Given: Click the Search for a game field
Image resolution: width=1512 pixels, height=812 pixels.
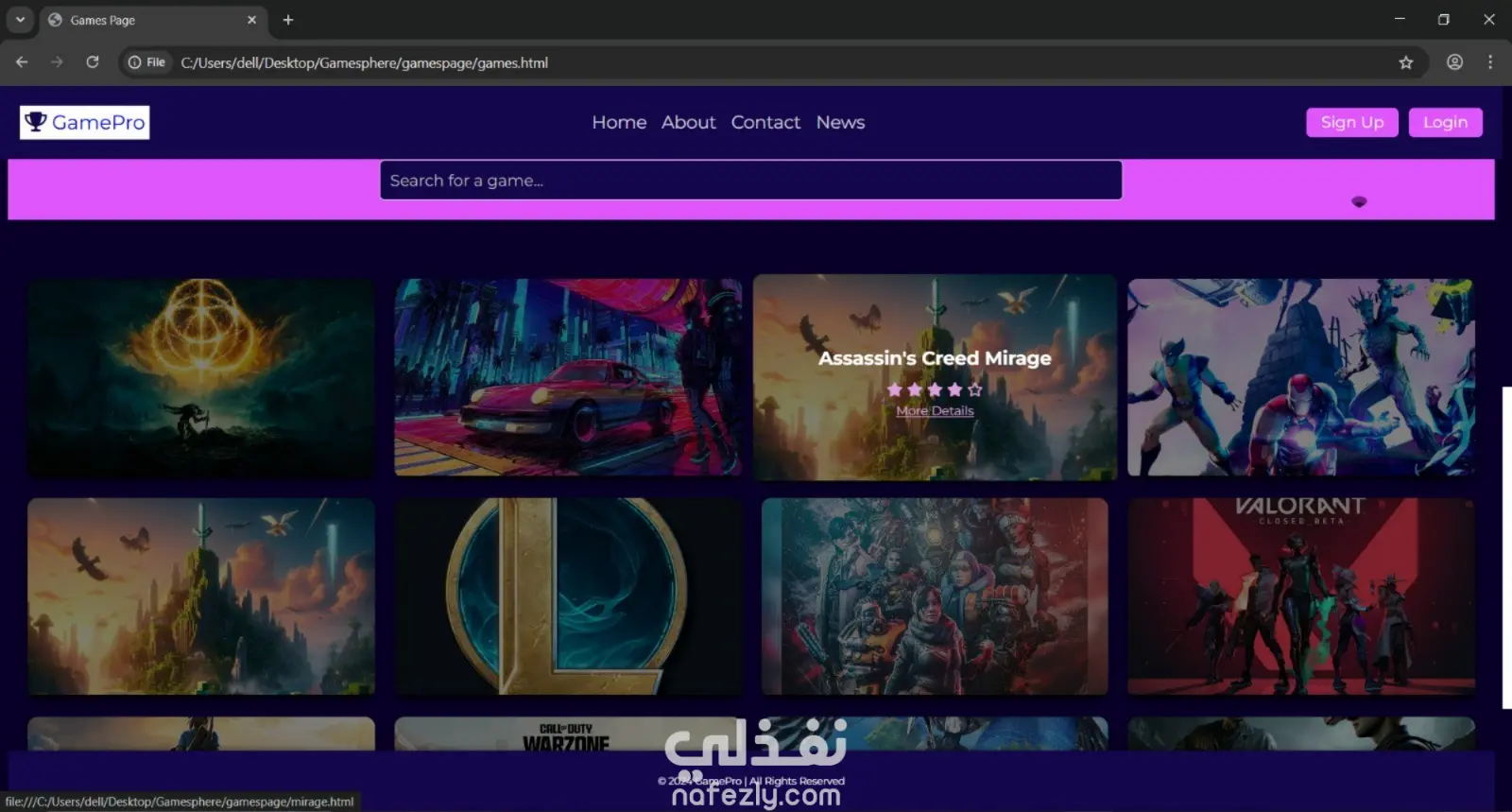Looking at the screenshot, I should [751, 180].
